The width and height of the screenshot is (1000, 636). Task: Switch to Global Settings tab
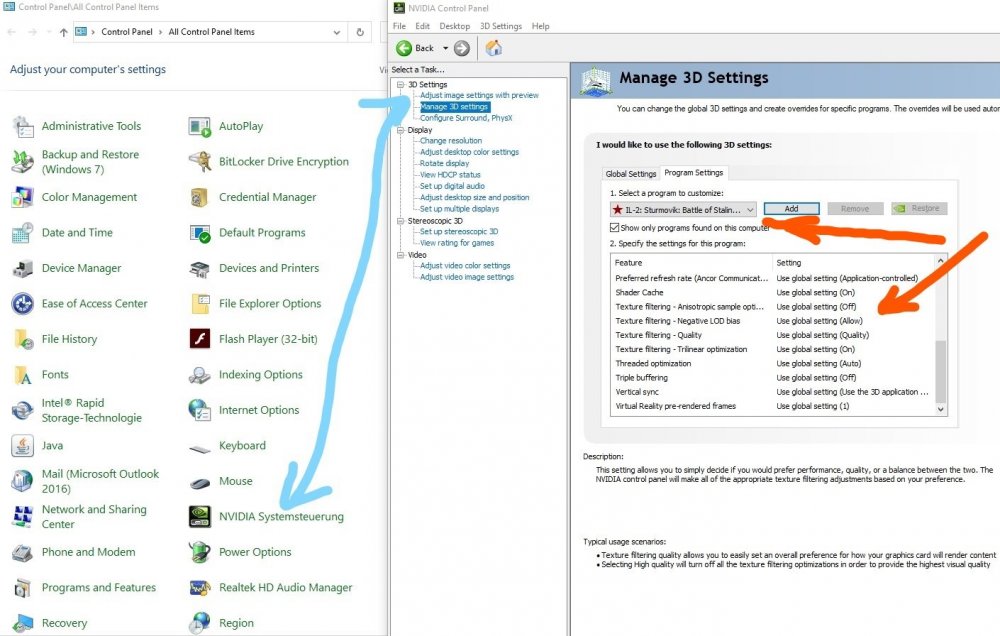tap(631, 174)
